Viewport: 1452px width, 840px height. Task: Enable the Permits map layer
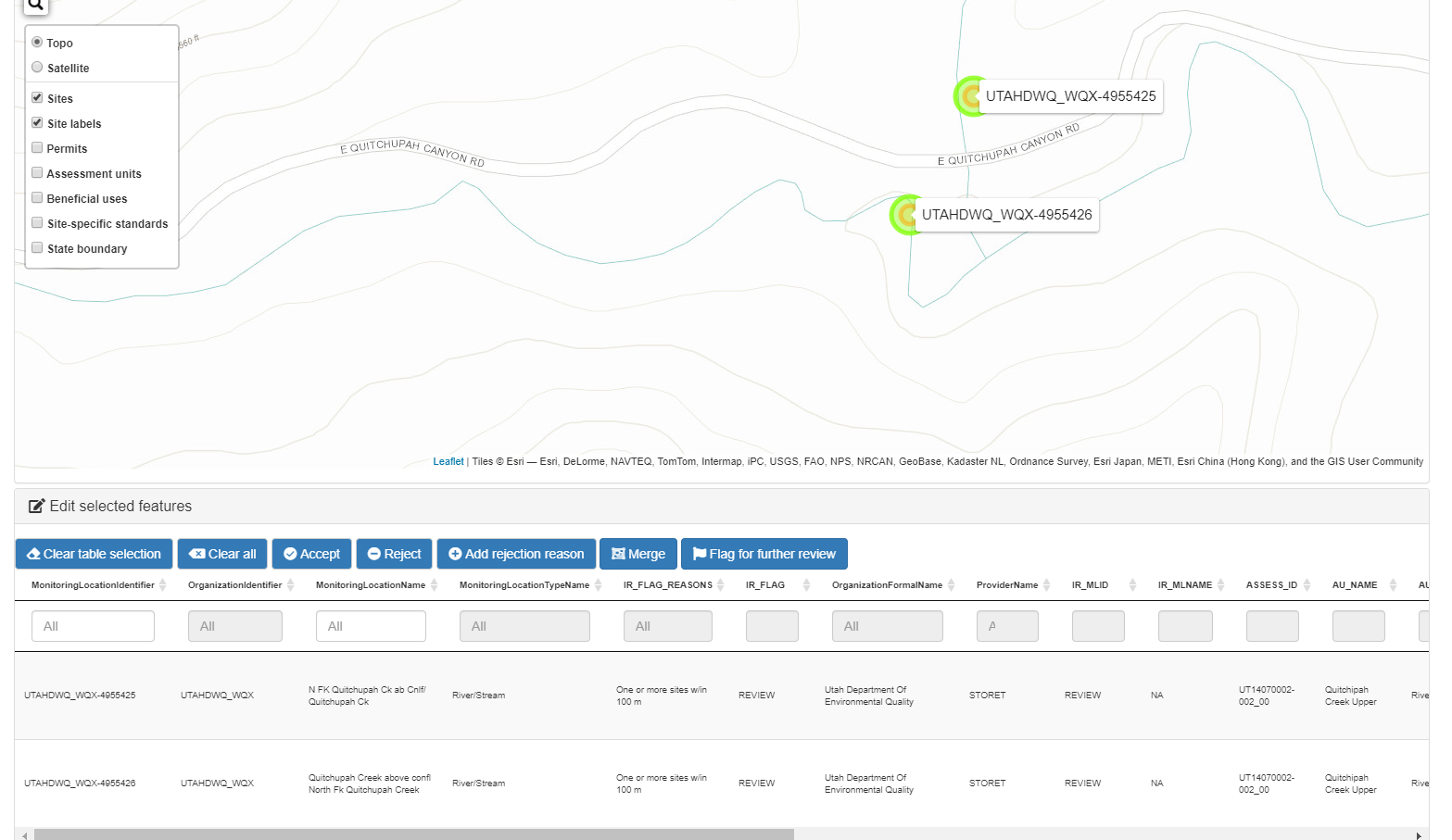(x=37, y=146)
